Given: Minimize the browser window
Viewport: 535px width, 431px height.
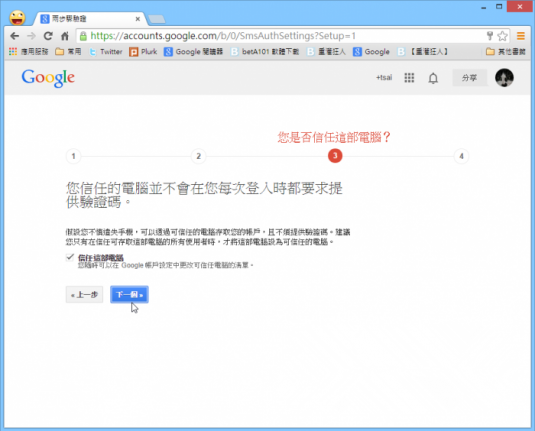Looking at the screenshot, I should [x=484, y=7].
